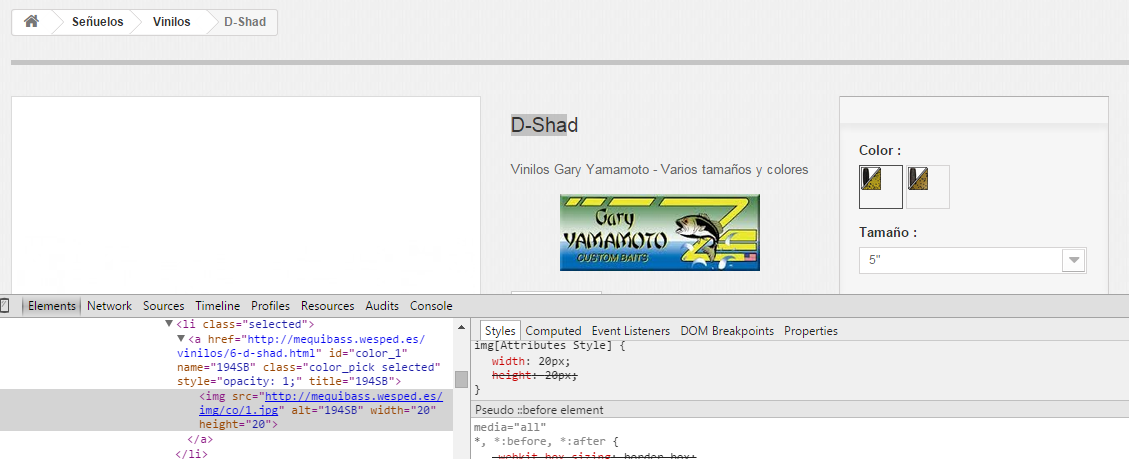Switch to the Resources panel
The height and width of the screenshot is (459, 1129).
click(328, 306)
